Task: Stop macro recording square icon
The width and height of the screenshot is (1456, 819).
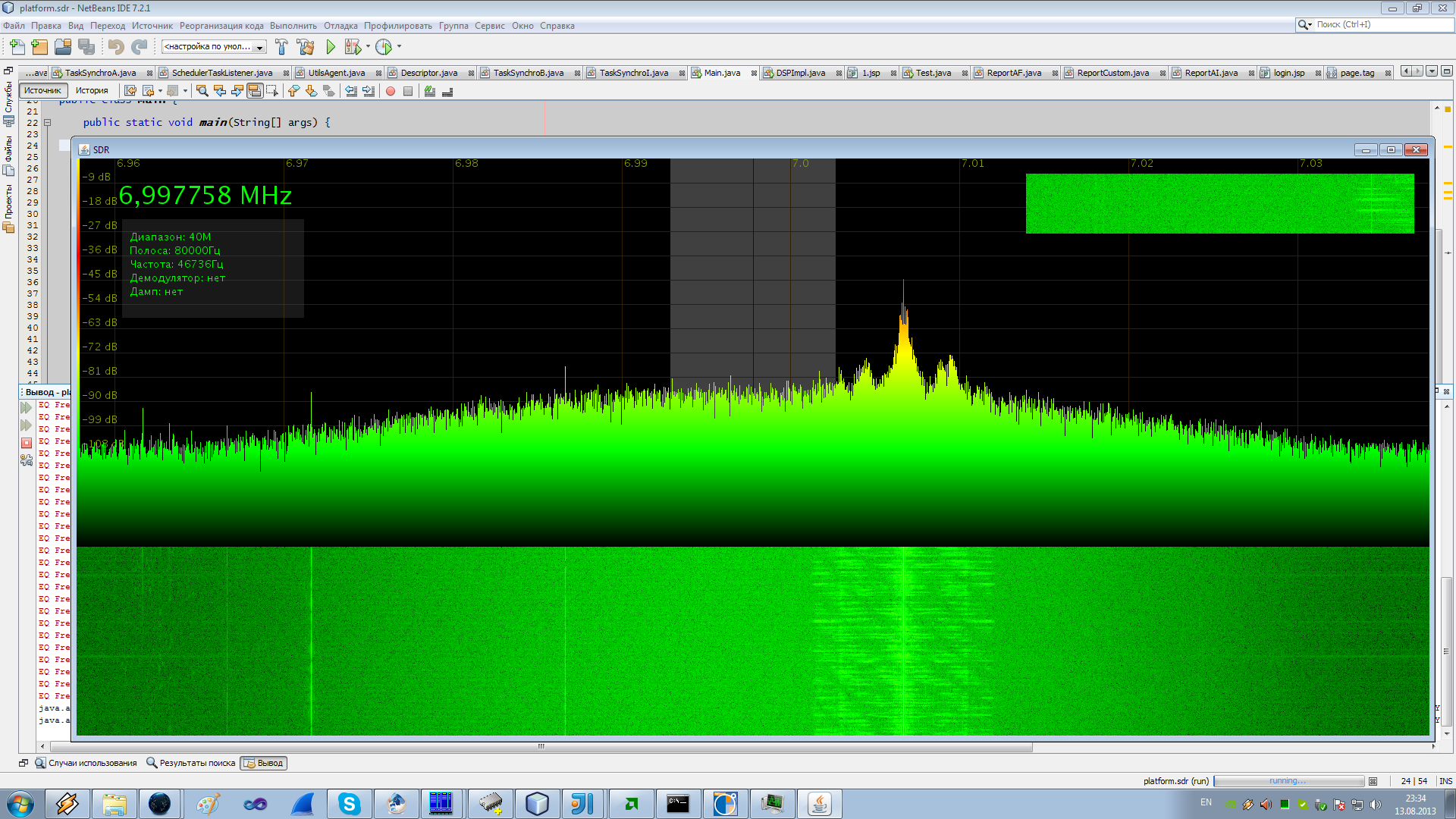Action: (408, 91)
